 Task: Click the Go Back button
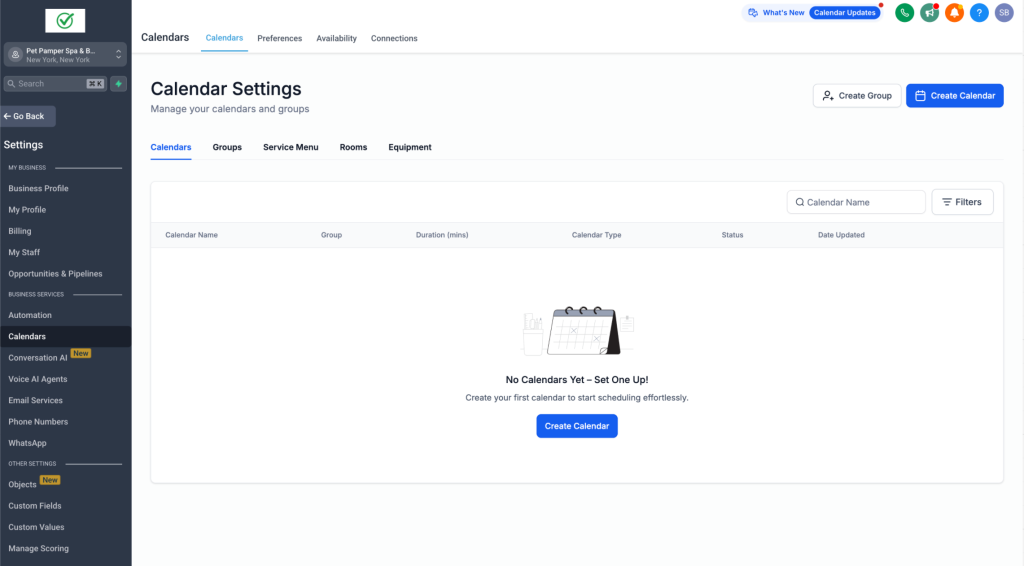tap(27, 116)
